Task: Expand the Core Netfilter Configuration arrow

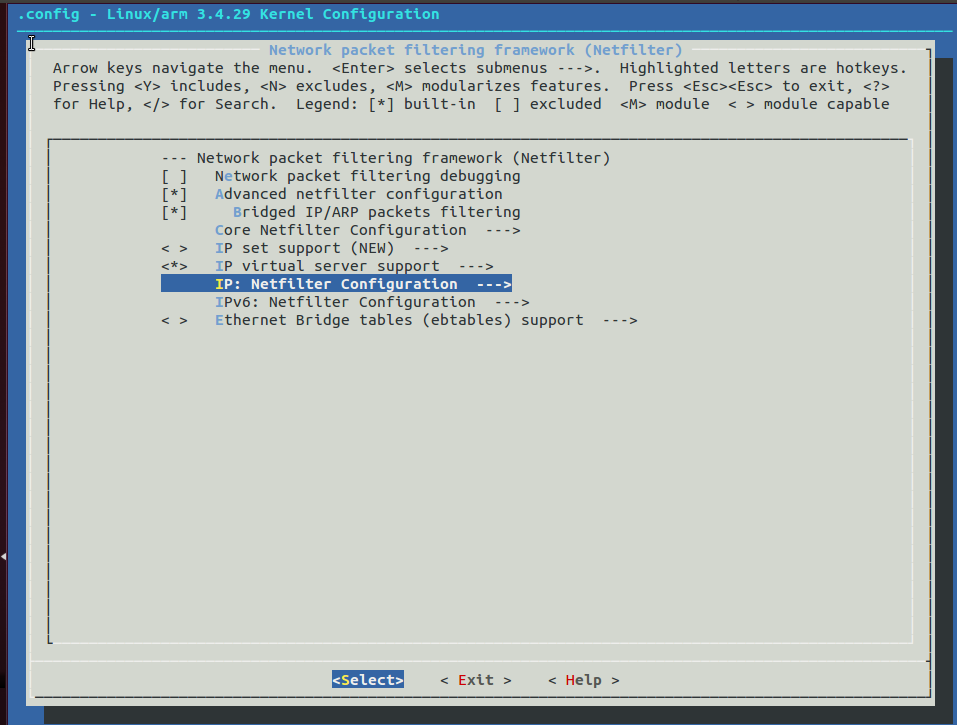Action: pyautogui.click(x=503, y=231)
